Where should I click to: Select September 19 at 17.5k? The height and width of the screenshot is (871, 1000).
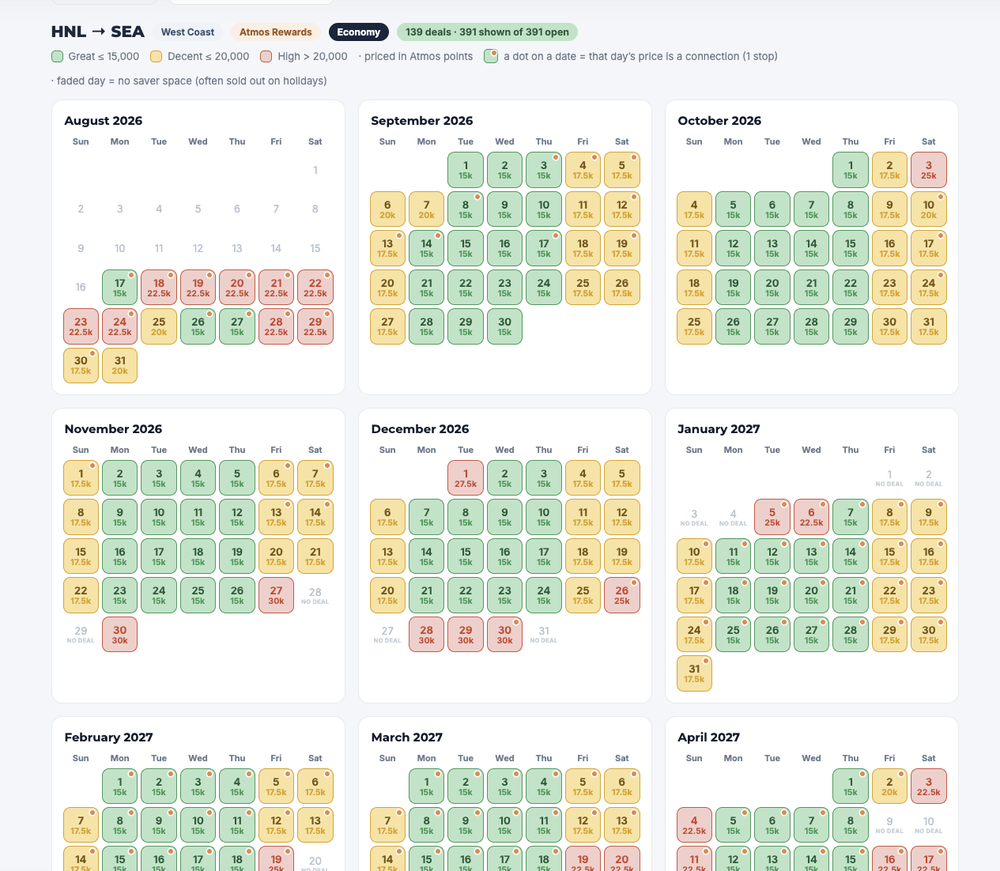click(x=622, y=248)
